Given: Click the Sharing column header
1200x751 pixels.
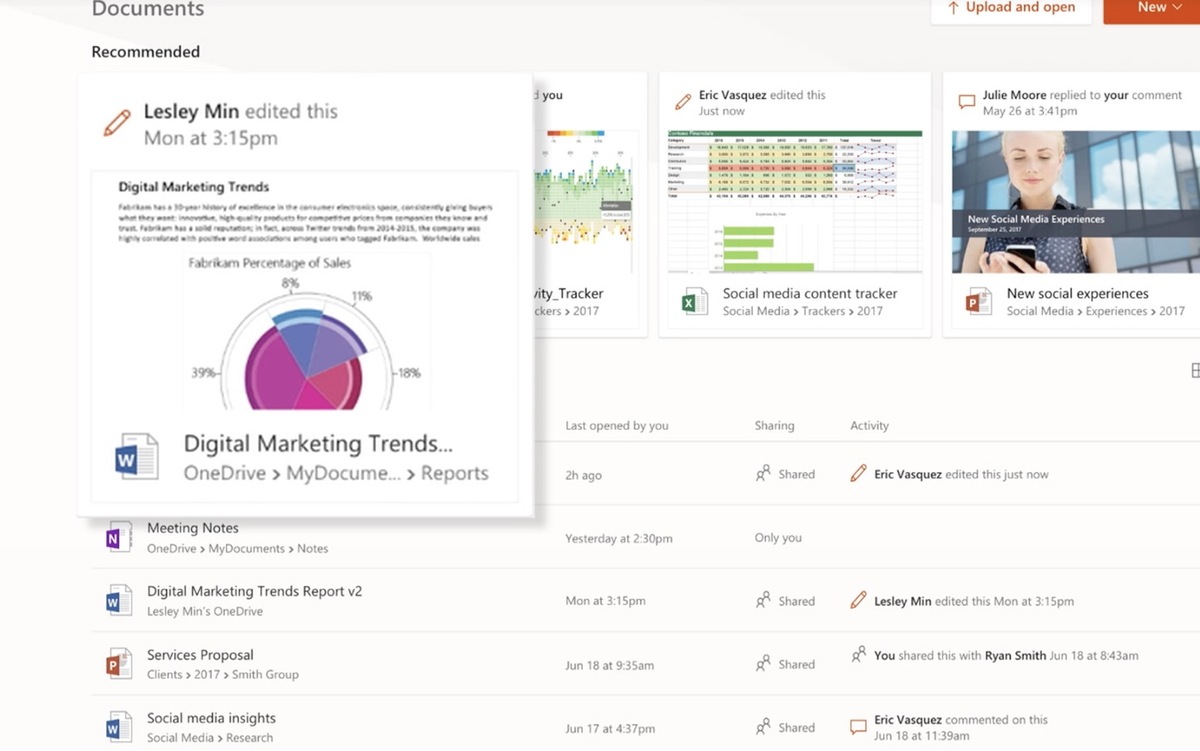Looking at the screenshot, I should (774, 426).
